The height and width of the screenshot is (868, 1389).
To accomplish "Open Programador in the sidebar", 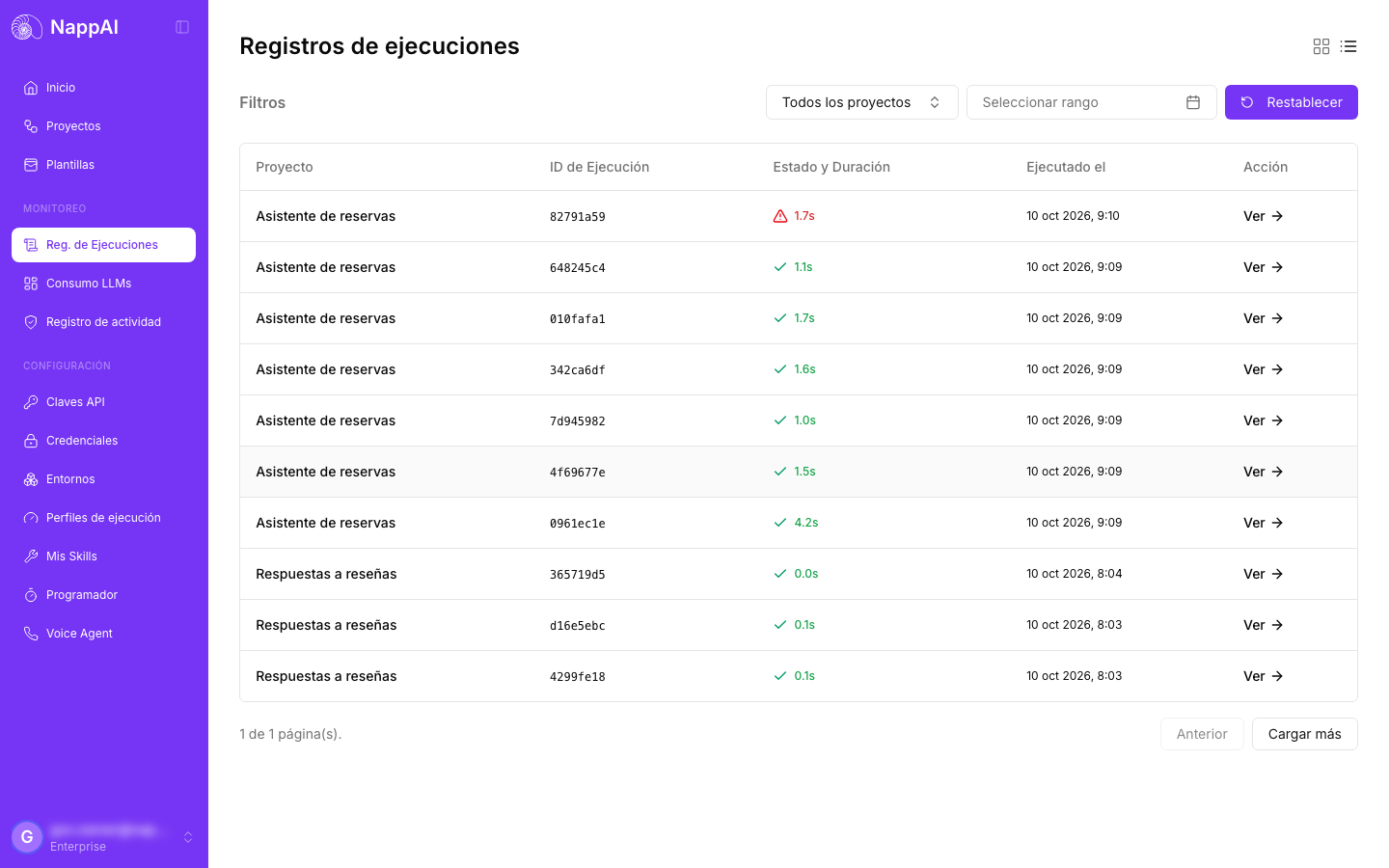I will (103, 595).
